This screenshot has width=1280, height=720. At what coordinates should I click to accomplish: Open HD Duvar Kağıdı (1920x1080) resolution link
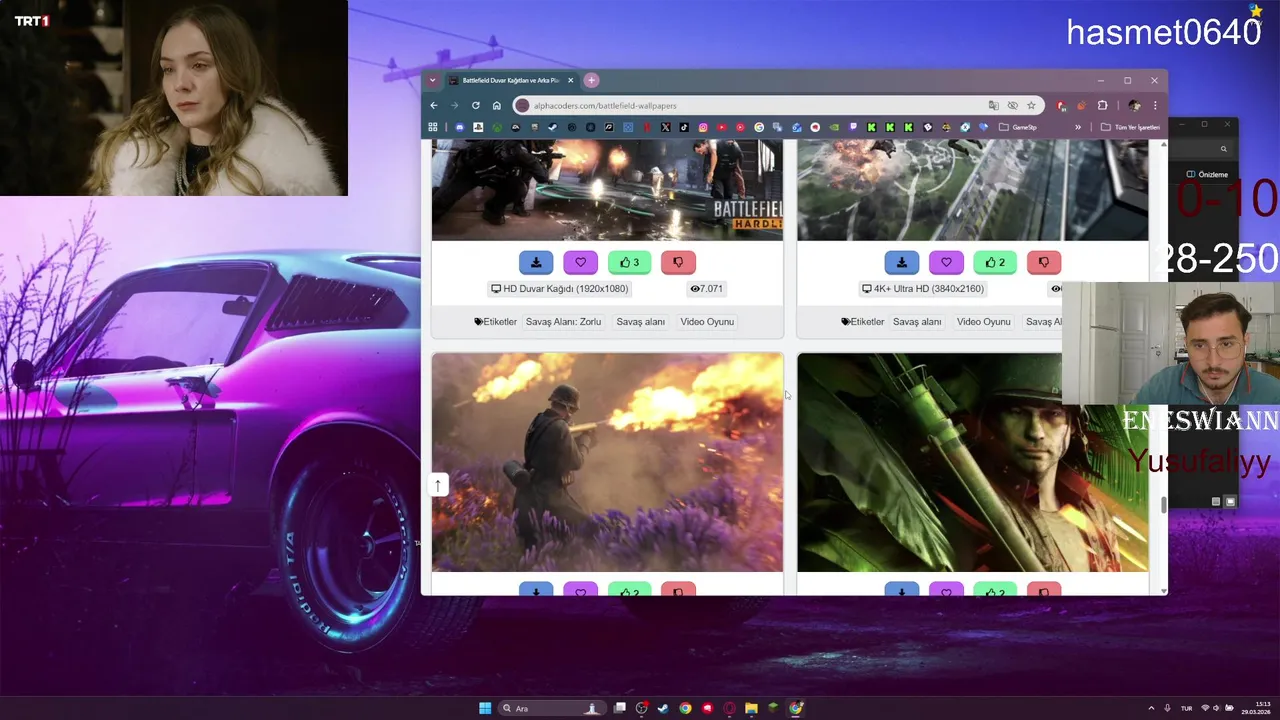(560, 289)
